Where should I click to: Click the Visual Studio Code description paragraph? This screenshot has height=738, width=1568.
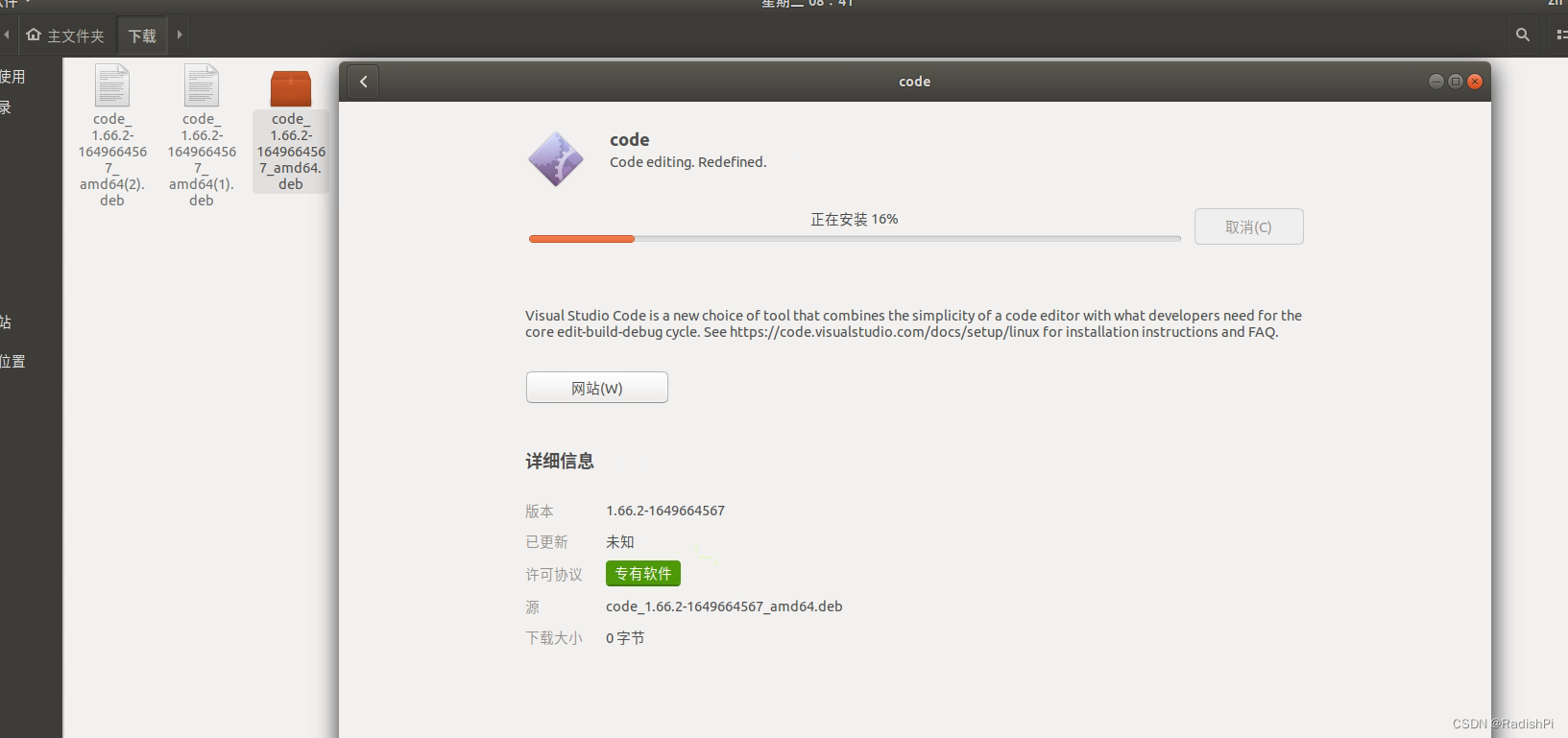coord(913,323)
